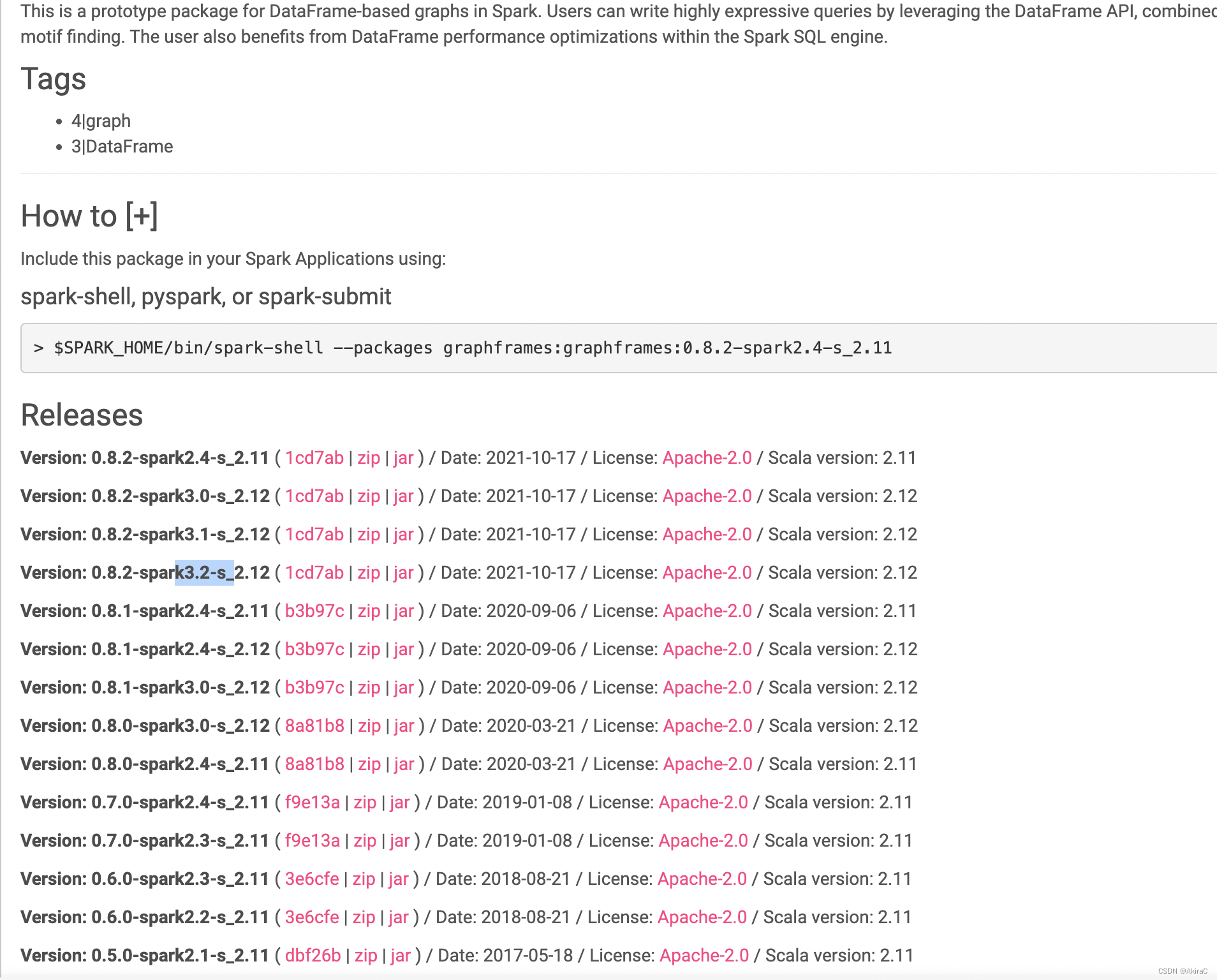Screen dimensions: 1217x980
Task: Download jar for 0.8.1-spark2.4-s_2.11
Action: (x=404, y=611)
